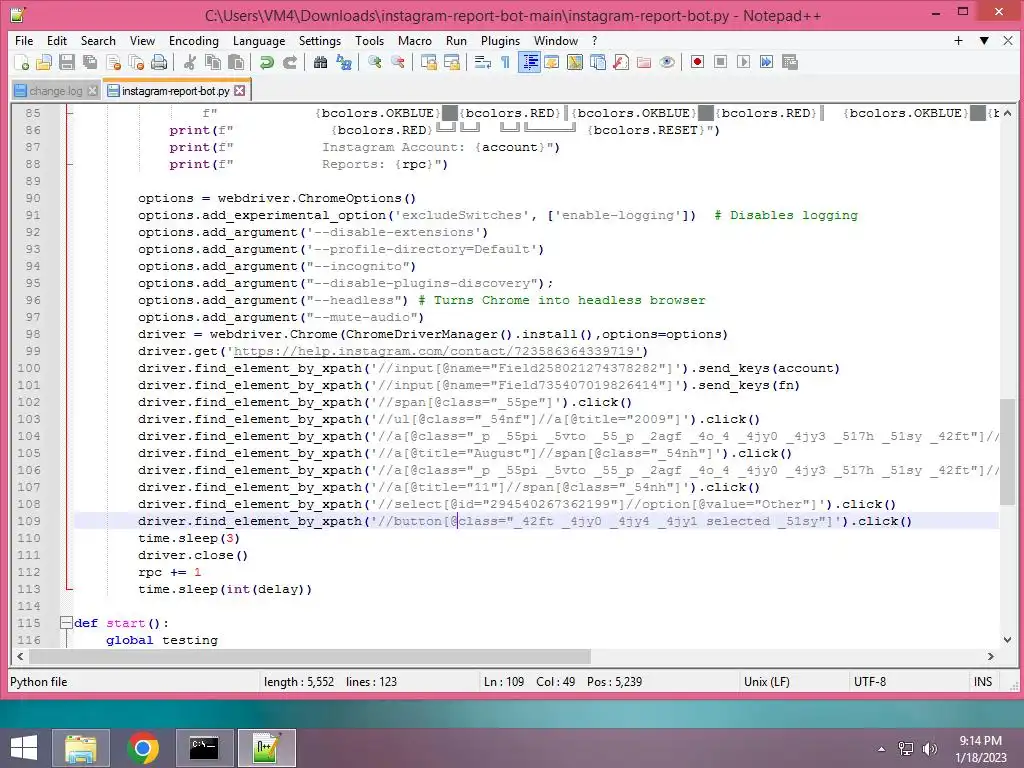The height and width of the screenshot is (768, 1024).
Task: Open the tab list dropdown triangle
Action: (x=984, y=40)
